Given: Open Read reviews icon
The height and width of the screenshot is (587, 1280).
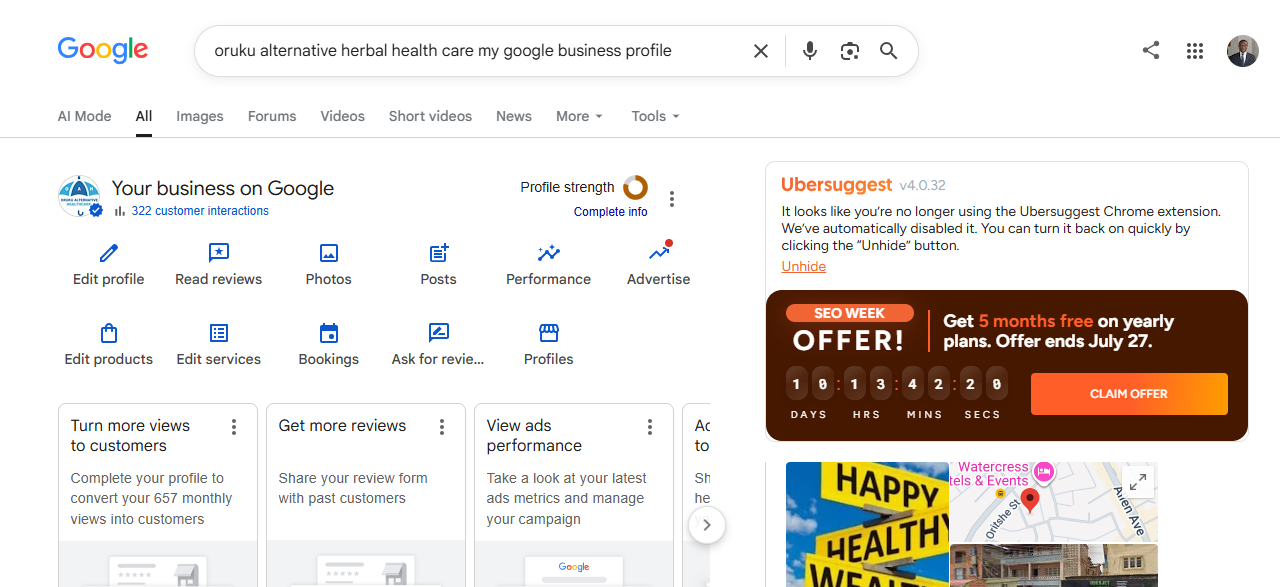Looking at the screenshot, I should 219,253.
